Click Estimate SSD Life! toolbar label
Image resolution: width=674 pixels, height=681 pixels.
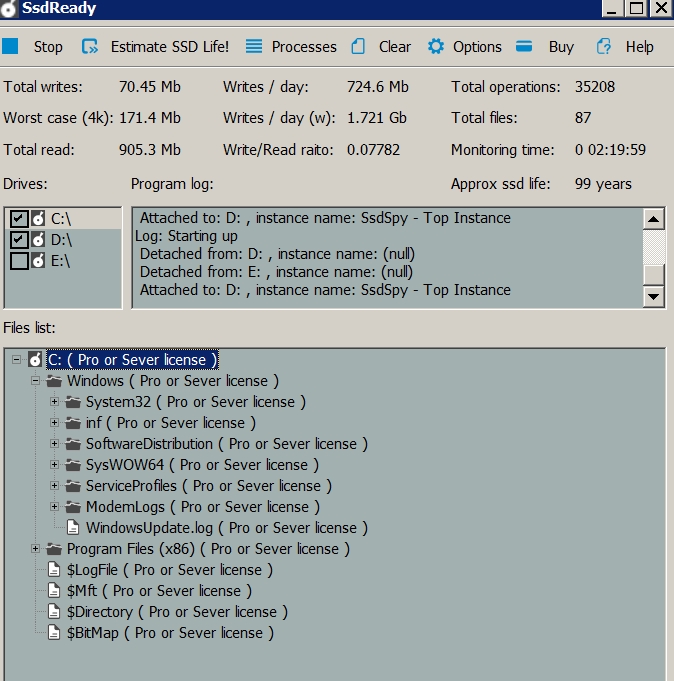[170, 46]
